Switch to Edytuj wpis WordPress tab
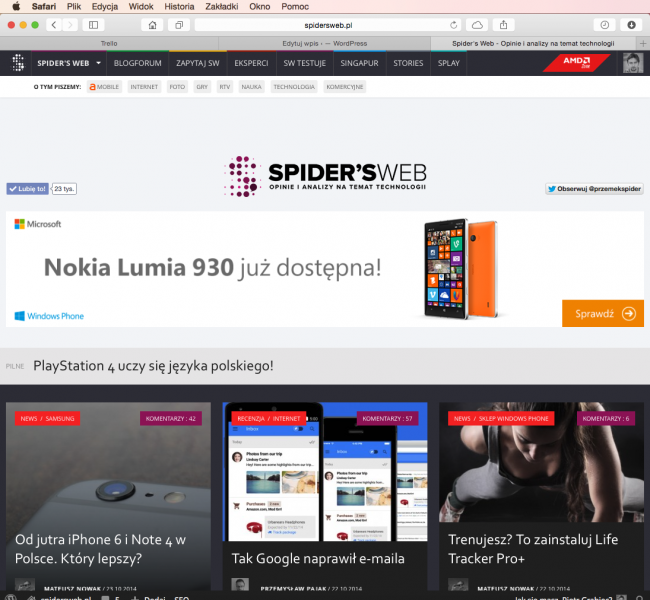 tap(325, 43)
